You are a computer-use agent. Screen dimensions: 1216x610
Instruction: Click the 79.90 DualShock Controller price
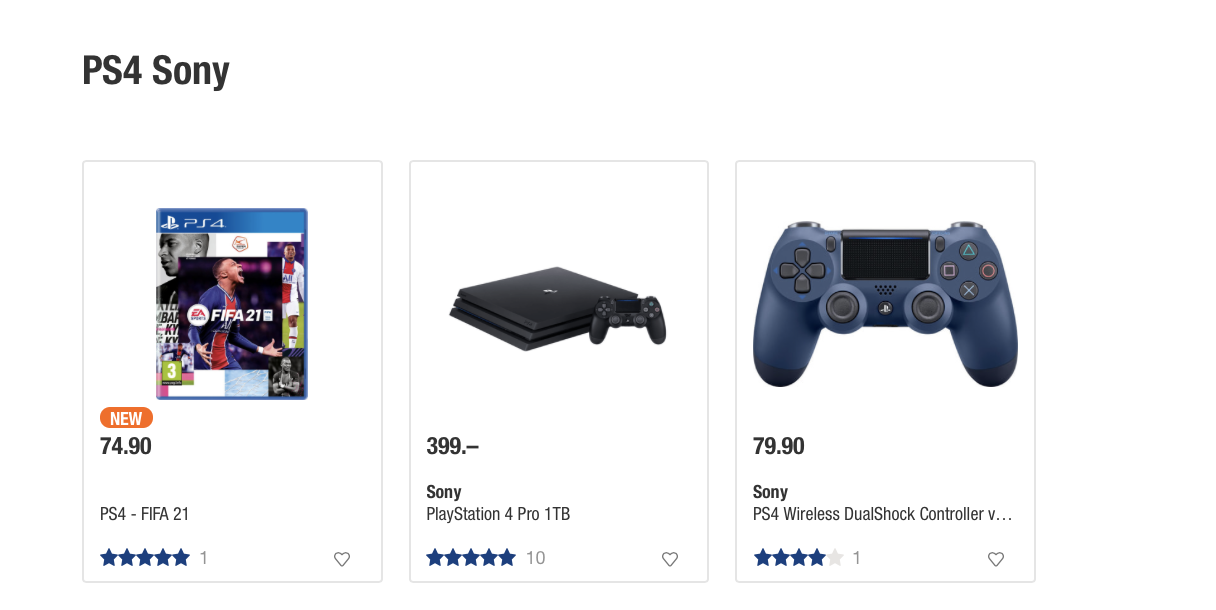point(779,446)
